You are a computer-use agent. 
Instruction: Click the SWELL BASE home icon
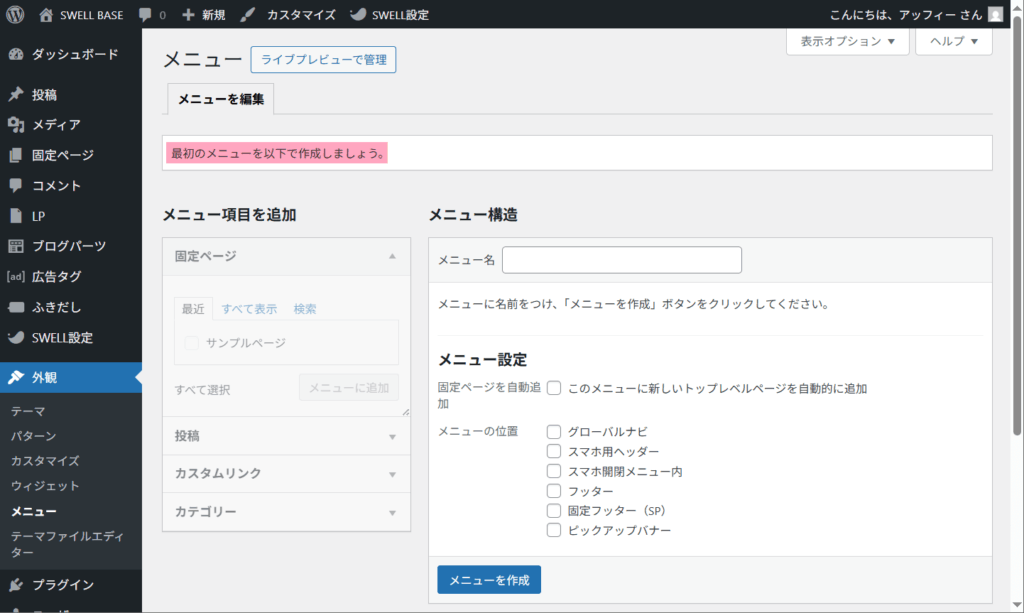click(x=46, y=14)
